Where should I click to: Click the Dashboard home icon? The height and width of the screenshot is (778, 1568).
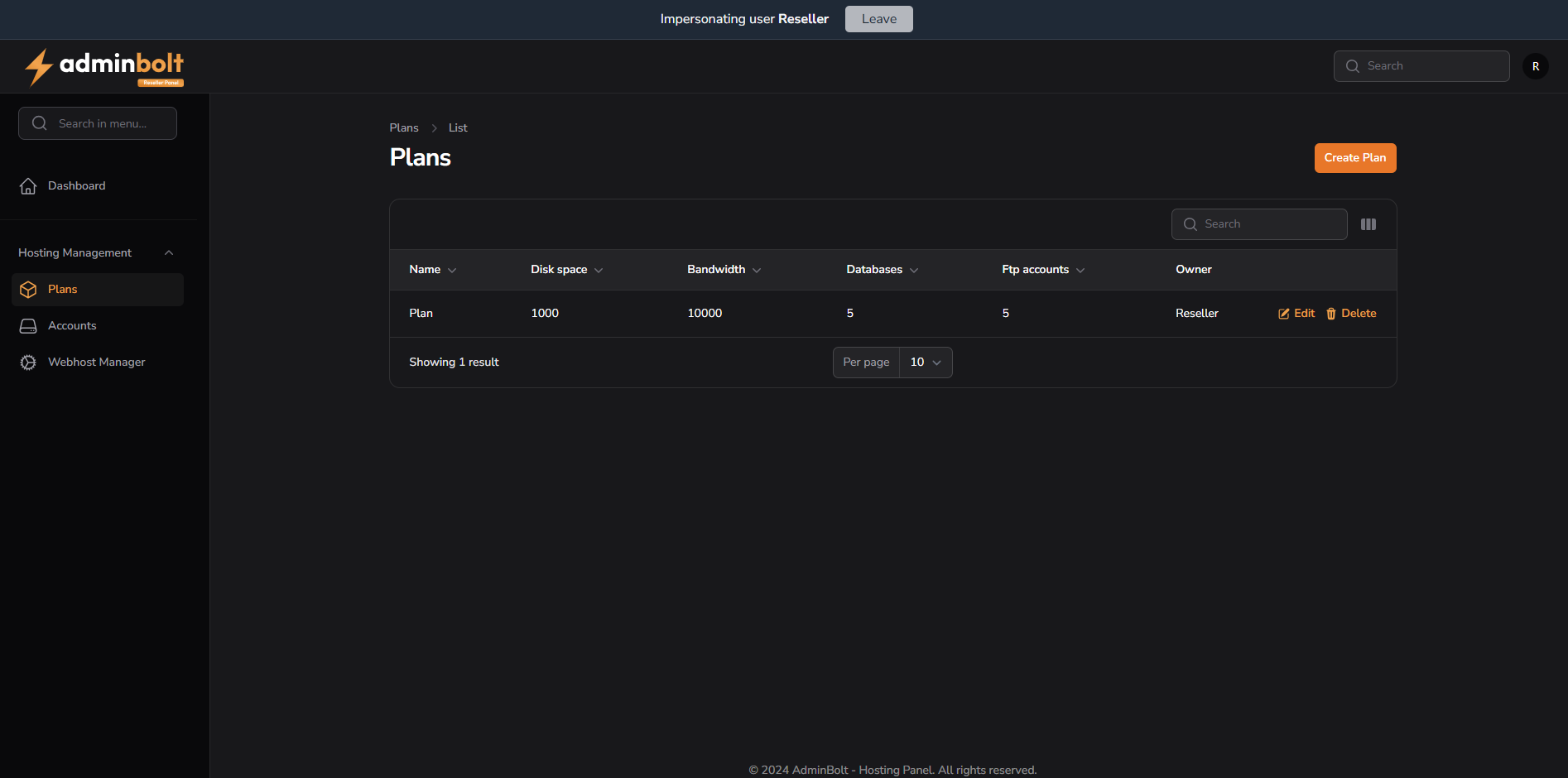tap(28, 185)
